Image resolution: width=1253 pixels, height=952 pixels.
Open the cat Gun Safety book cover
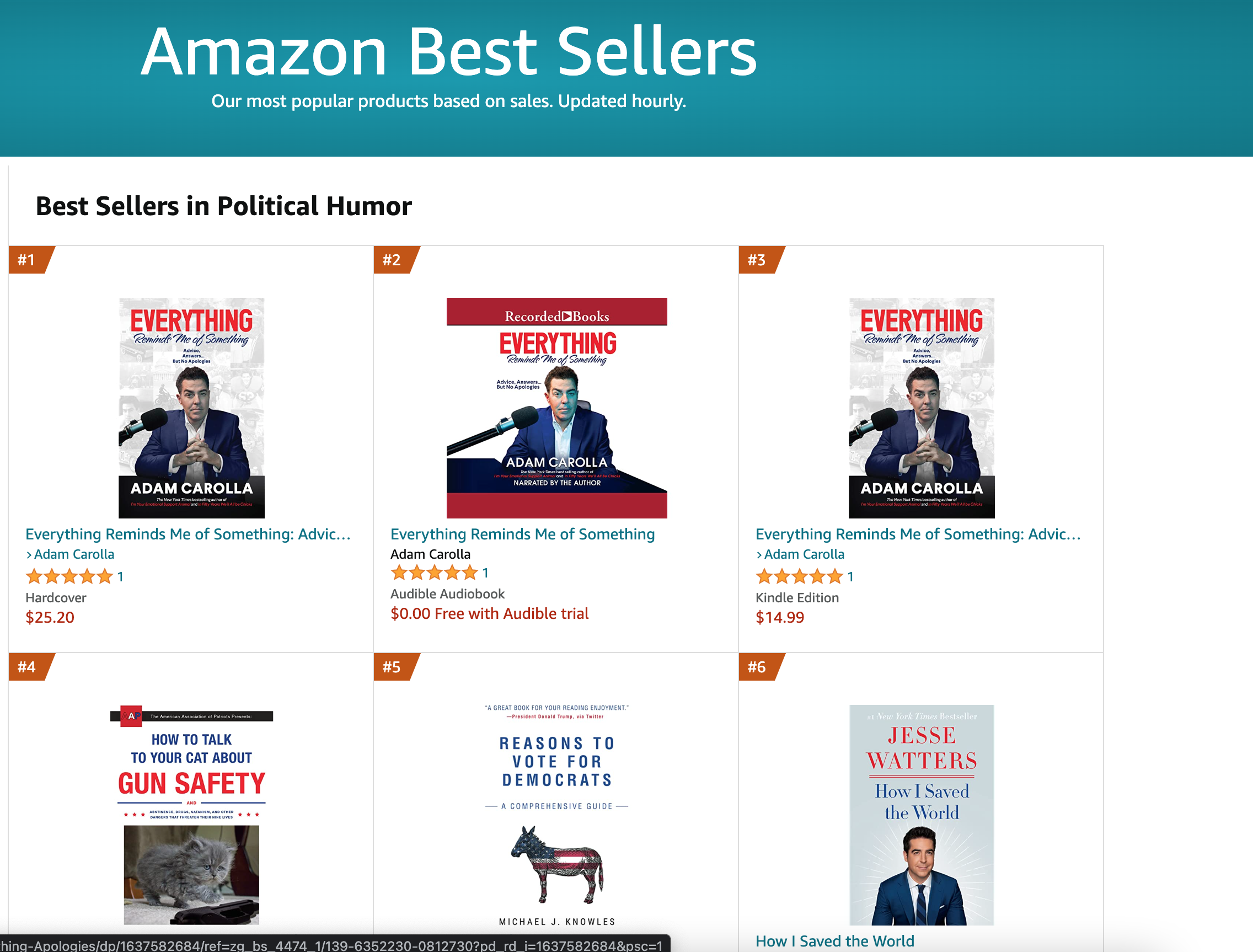pos(191,816)
